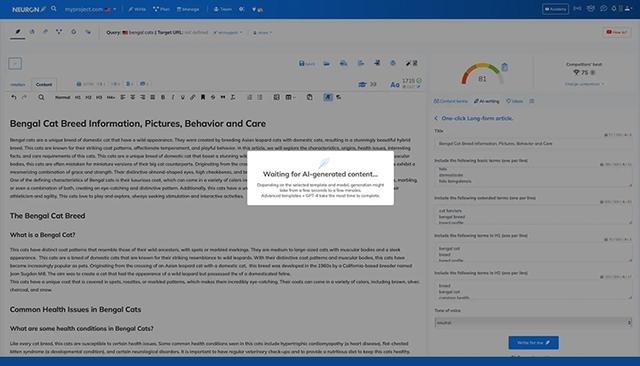Click the H1 terms text area
The width and height of the screenshot is (640, 366).
tap(533, 252)
